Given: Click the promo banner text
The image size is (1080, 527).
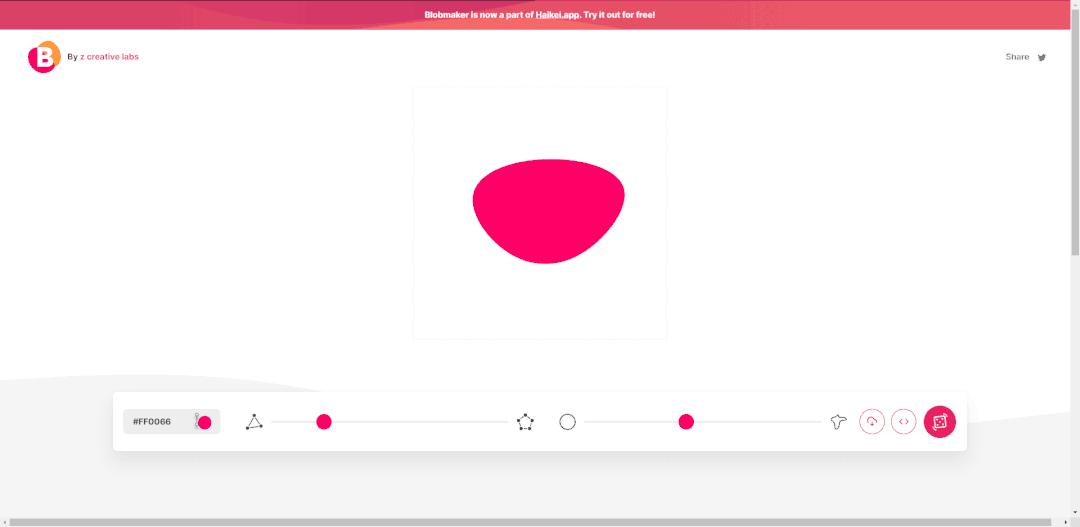Looking at the screenshot, I should pyautogui.click(x=539, y=14).
